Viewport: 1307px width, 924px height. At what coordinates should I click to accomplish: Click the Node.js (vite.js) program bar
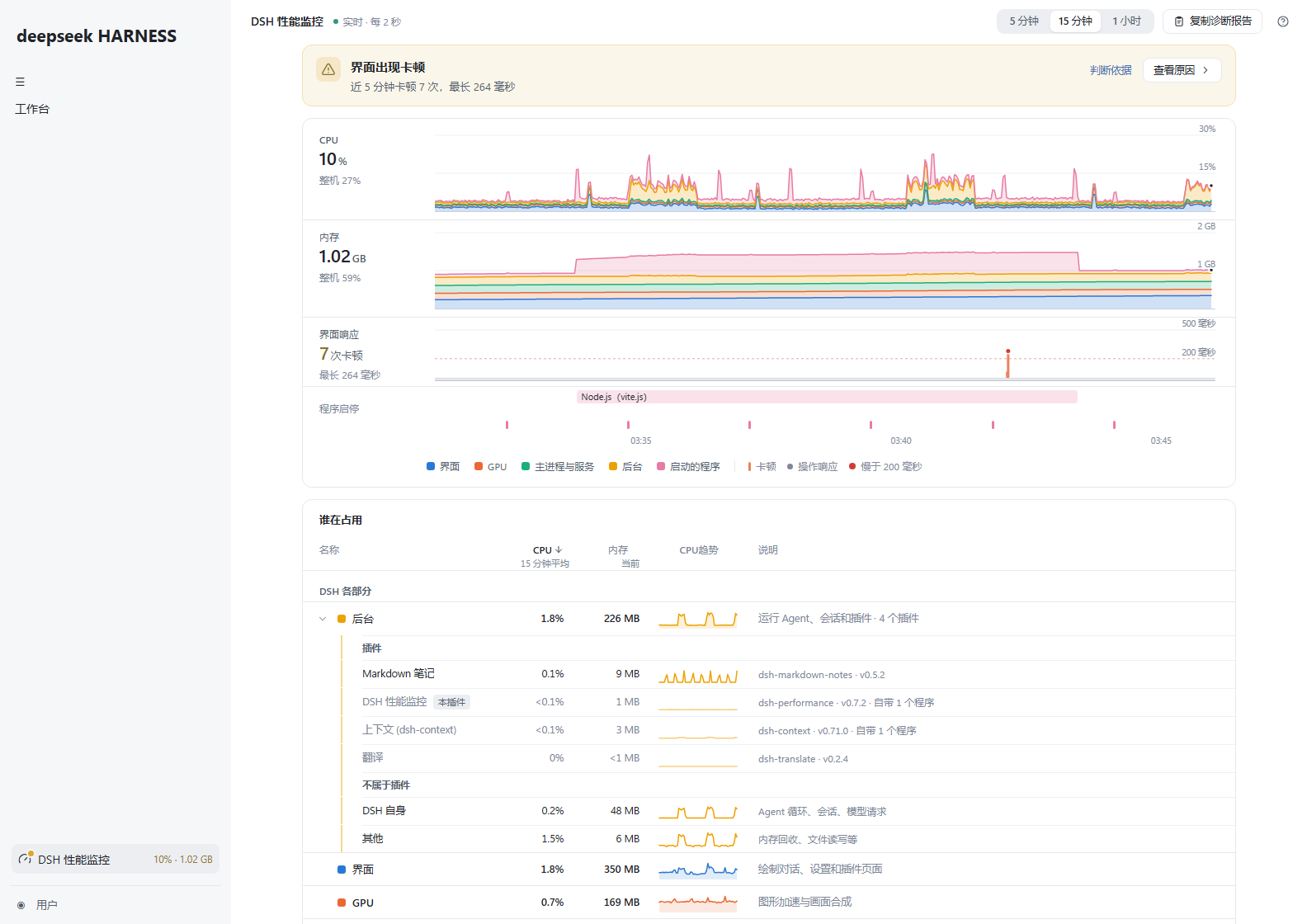click(827, 397)
